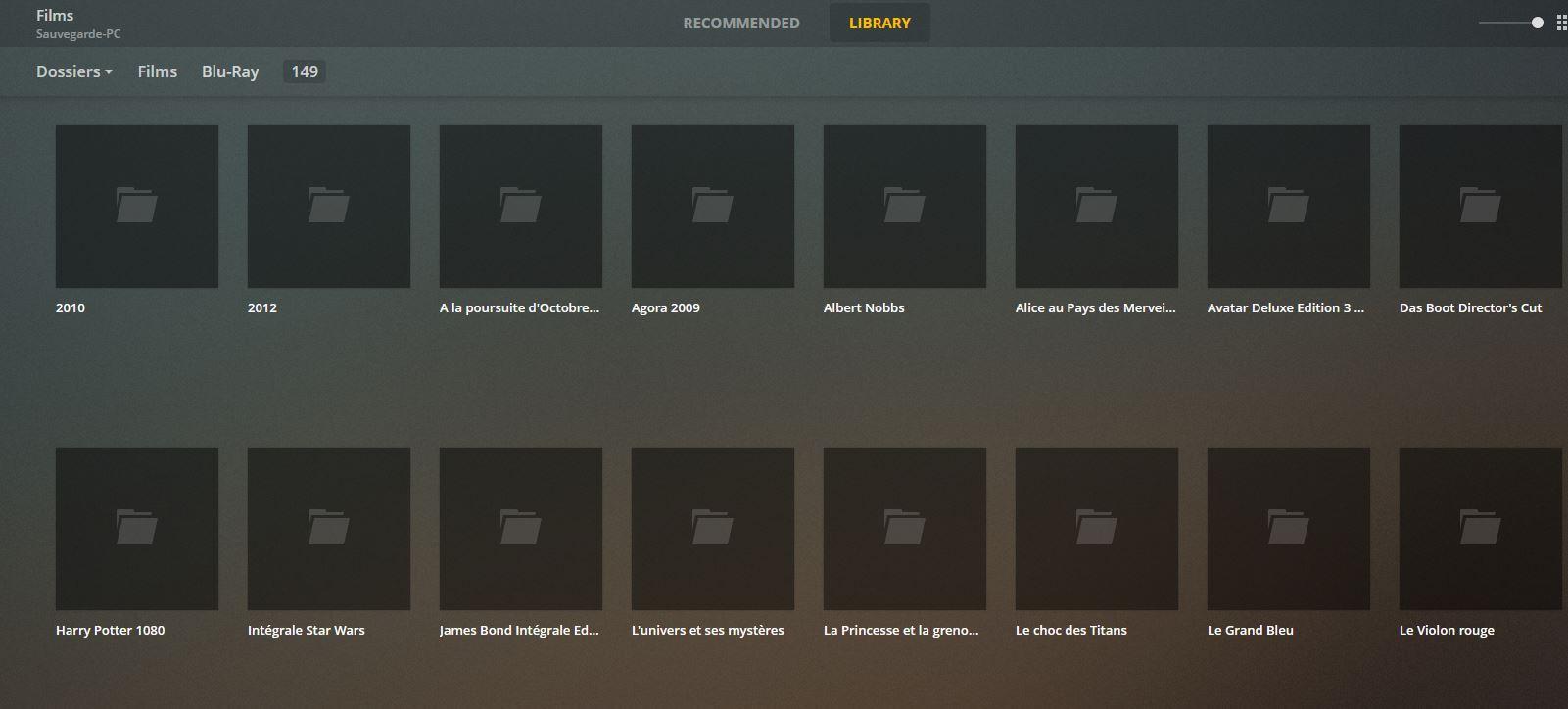Click the 2012 folder title text
This screenshot has height=709, width=1568.
coord(262,307)
